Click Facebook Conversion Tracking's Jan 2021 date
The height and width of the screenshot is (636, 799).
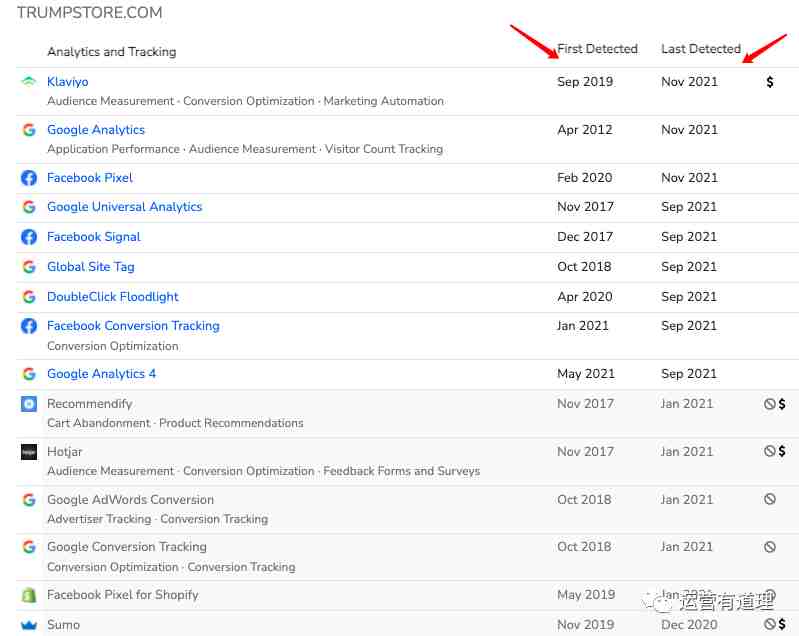click(583, 326)
